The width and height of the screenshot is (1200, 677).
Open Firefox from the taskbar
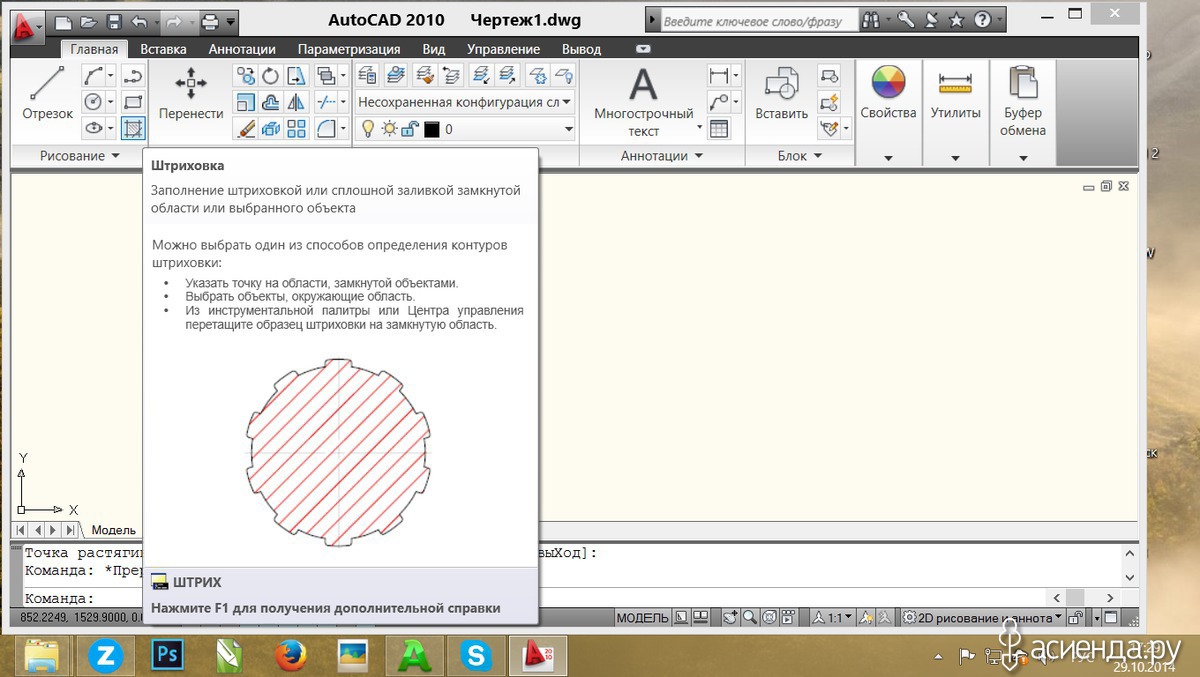290,655
